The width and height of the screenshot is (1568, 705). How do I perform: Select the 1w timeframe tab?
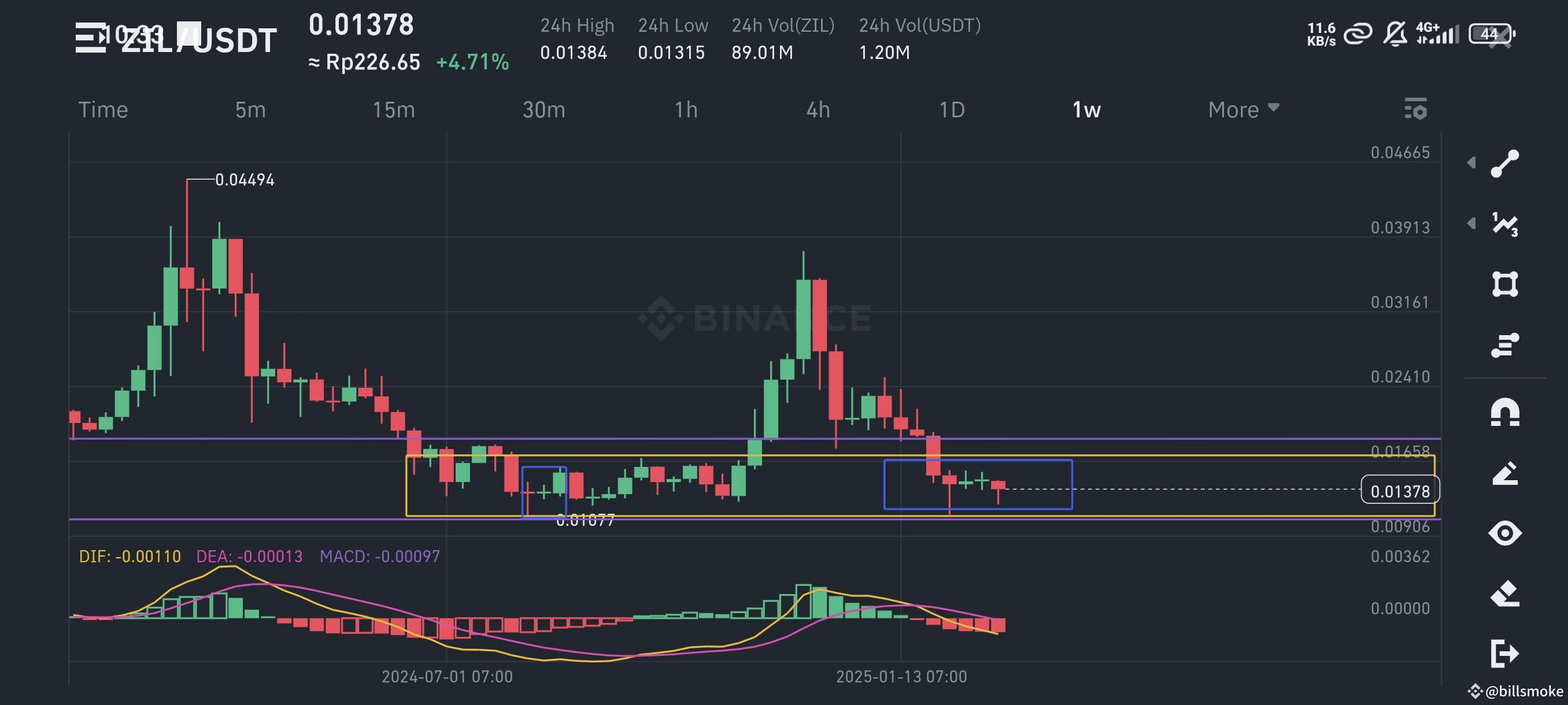point(1086,109)
